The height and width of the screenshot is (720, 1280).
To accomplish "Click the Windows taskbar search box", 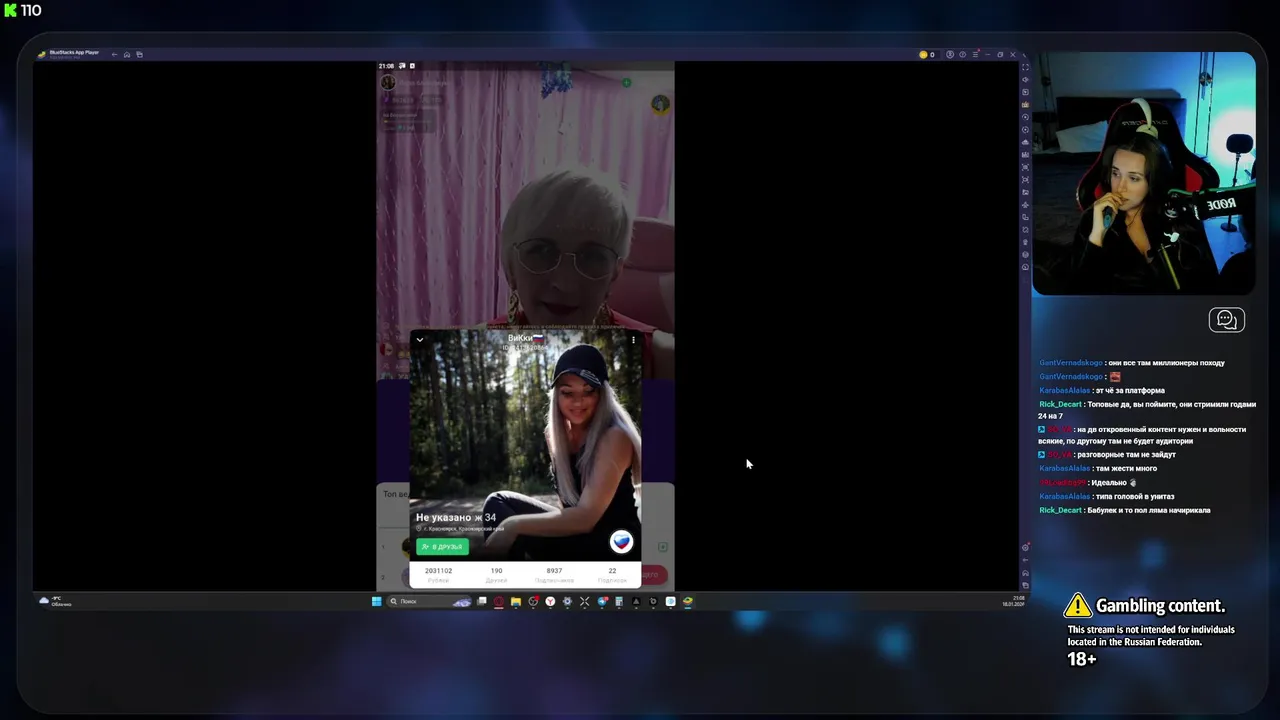I will tap(429, 601).
